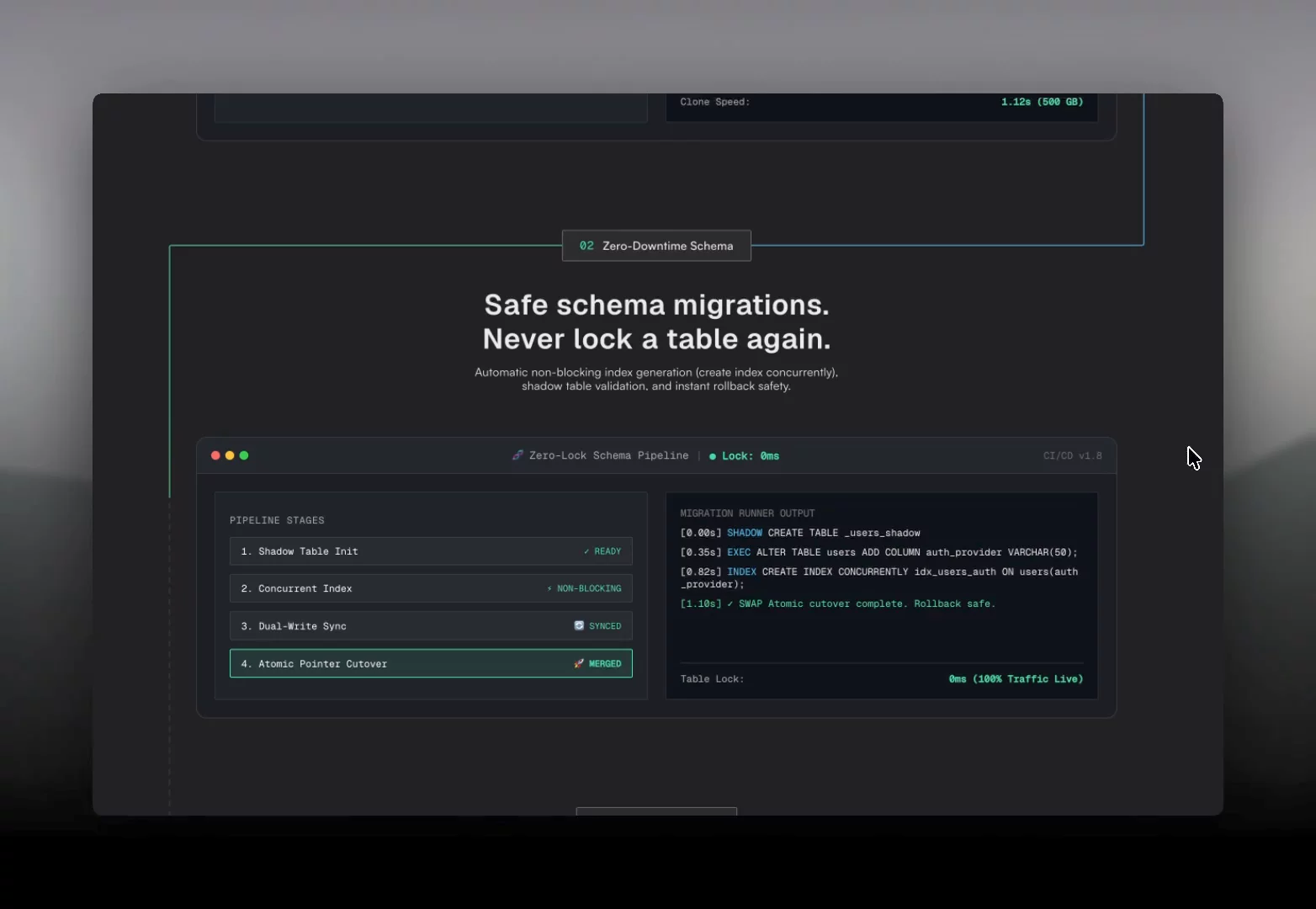Click the green window dot of pipeline panel
This screenshot has width=1316, height=909.
click(244, 455)
